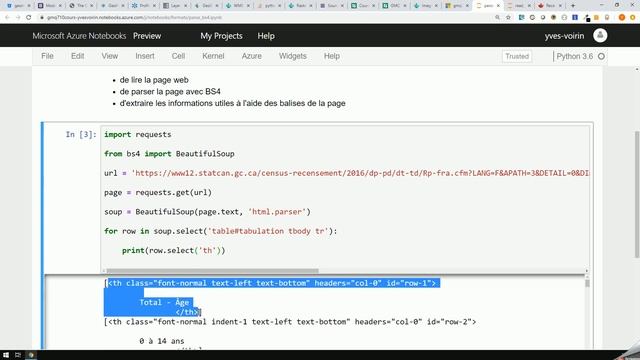
Task: Click the 'print(row.select('th'))' line
Action: point(173,250)
